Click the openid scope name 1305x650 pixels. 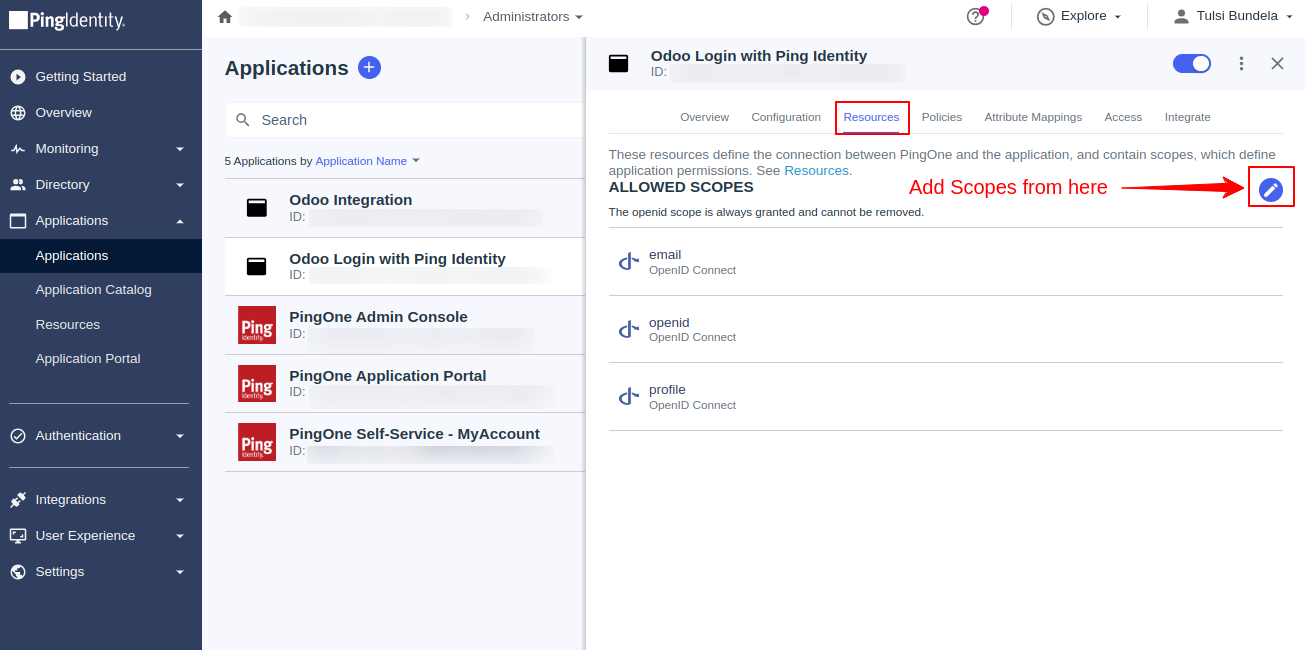tap(669, 323)
